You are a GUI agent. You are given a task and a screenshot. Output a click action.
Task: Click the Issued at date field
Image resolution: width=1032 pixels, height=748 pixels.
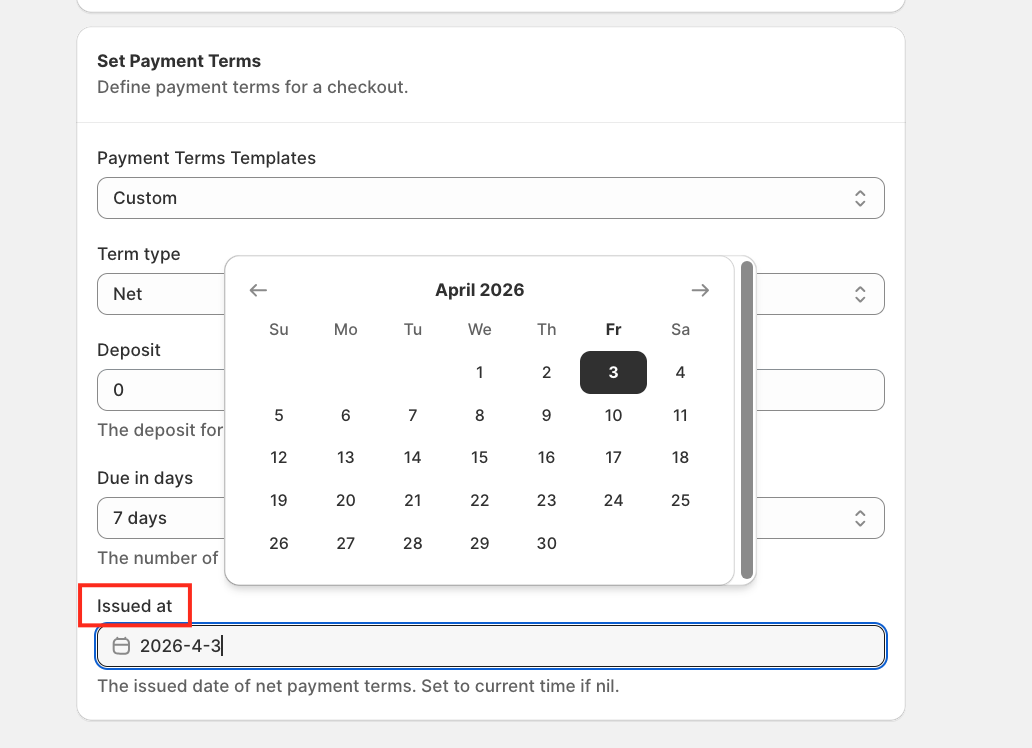pos(500,646)
